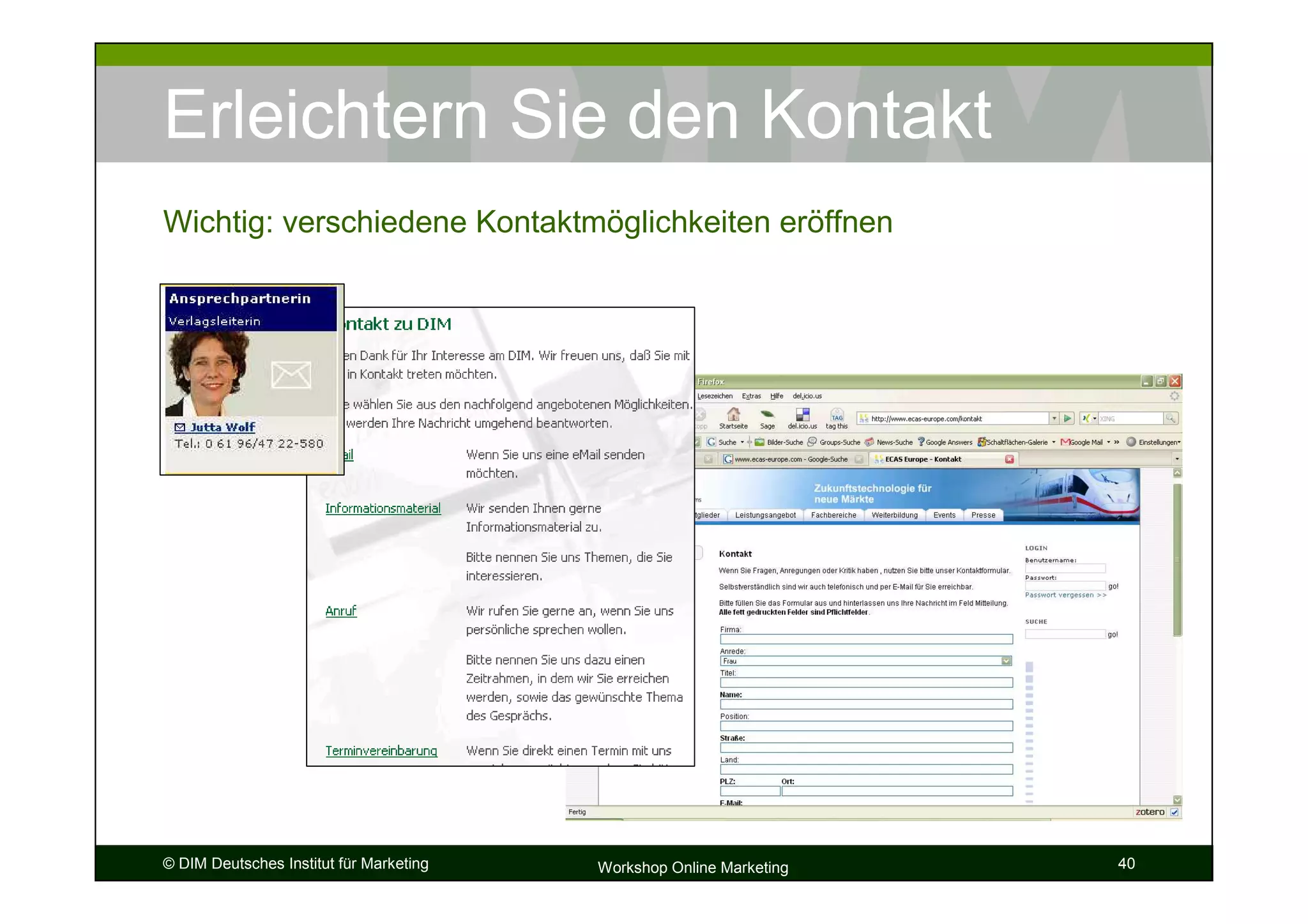This screenshot has width=1308, height=924.
Task: Toggle the checkmark box beside zotero
Action: (x=1174, y=812)
